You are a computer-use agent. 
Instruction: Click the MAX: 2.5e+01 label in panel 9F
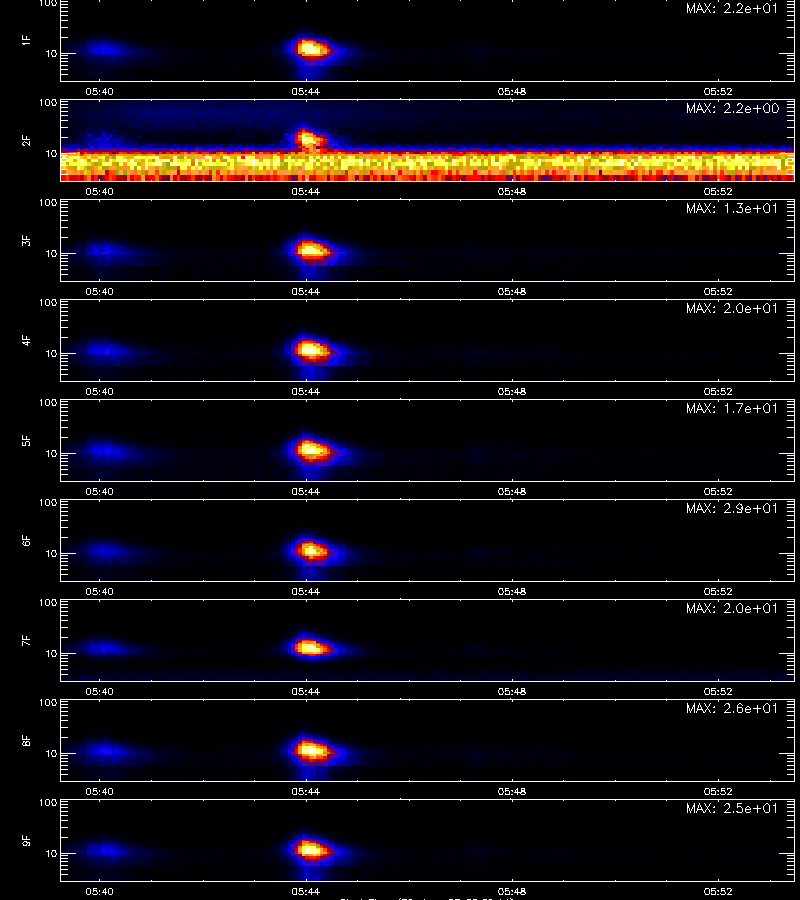(732, 808)
